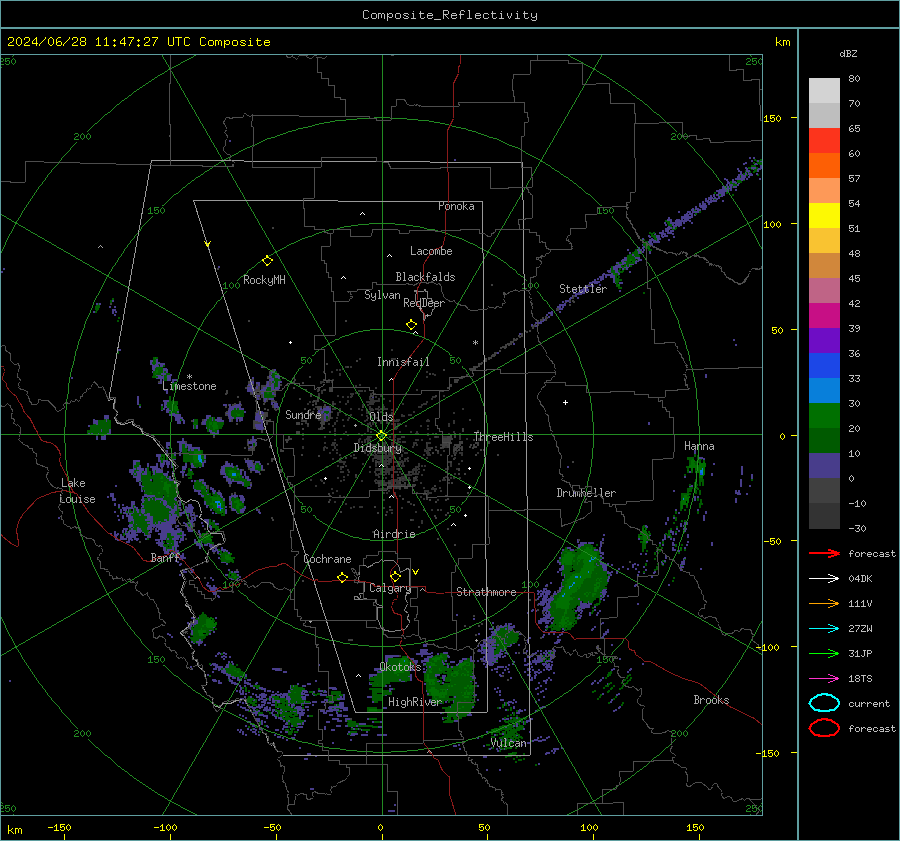Click the Strathmore city label
Viewport: 900px width, 841px height.
(486, 592)
